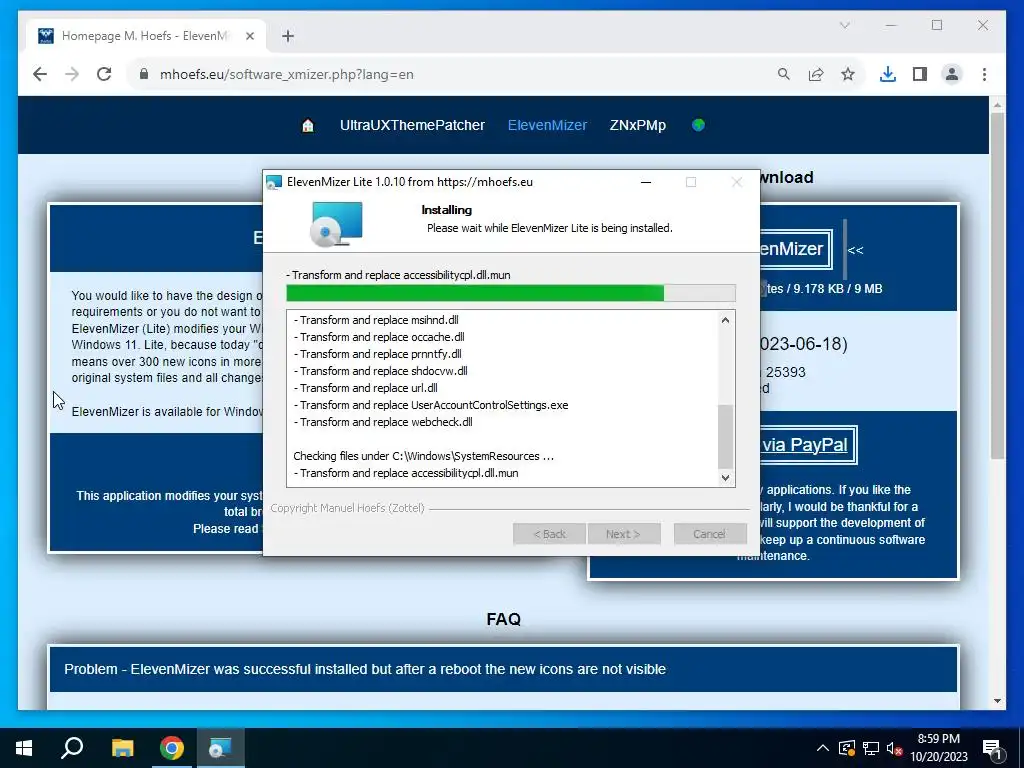Open the zoom magnifier in address bar

(x=784, y=74)
